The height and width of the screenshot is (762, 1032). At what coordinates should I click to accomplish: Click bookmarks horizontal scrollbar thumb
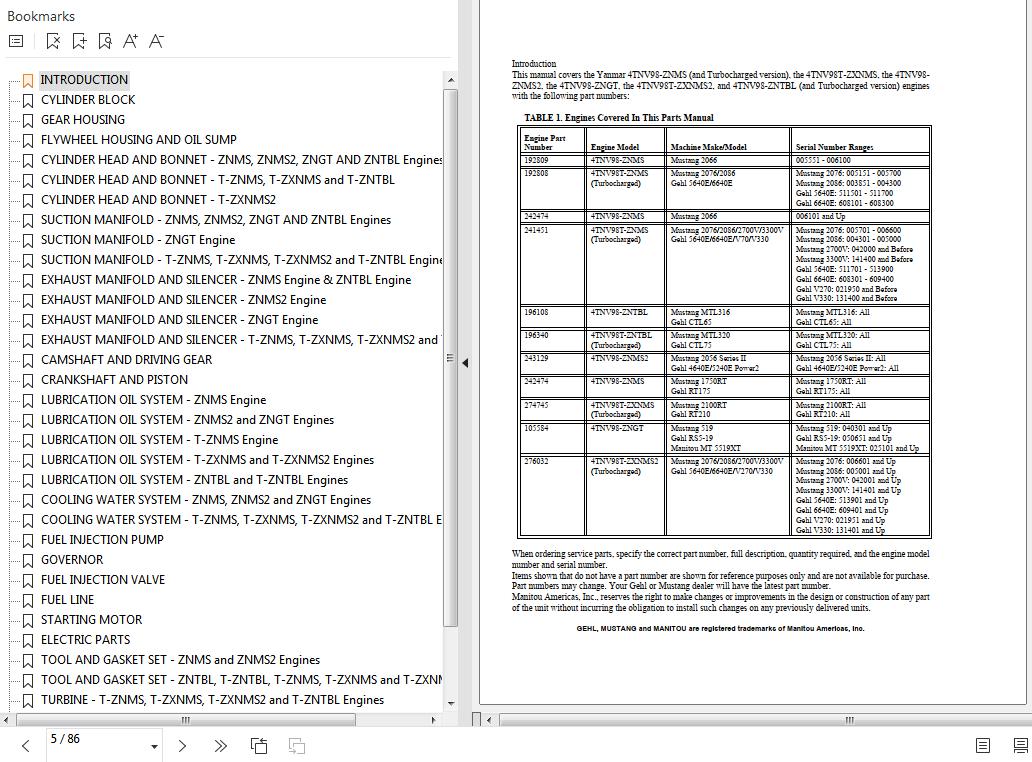coord(186,720)
